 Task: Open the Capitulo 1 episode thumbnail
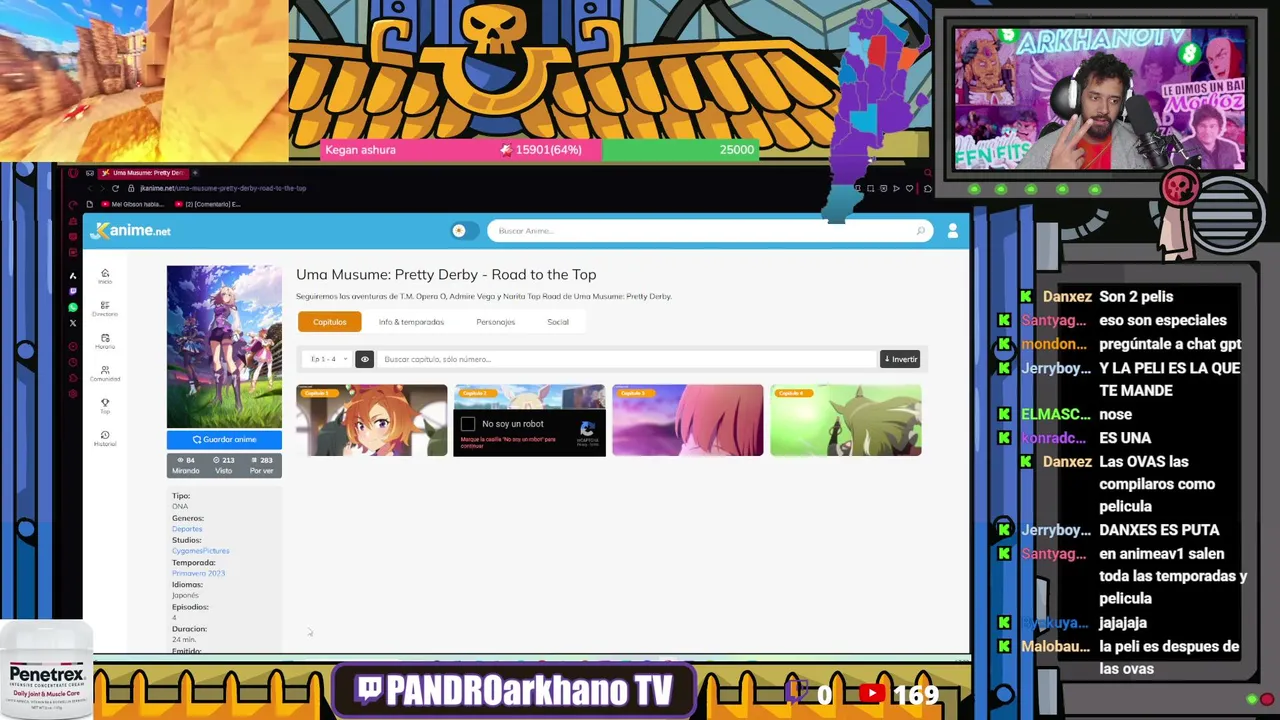(371, 420)
